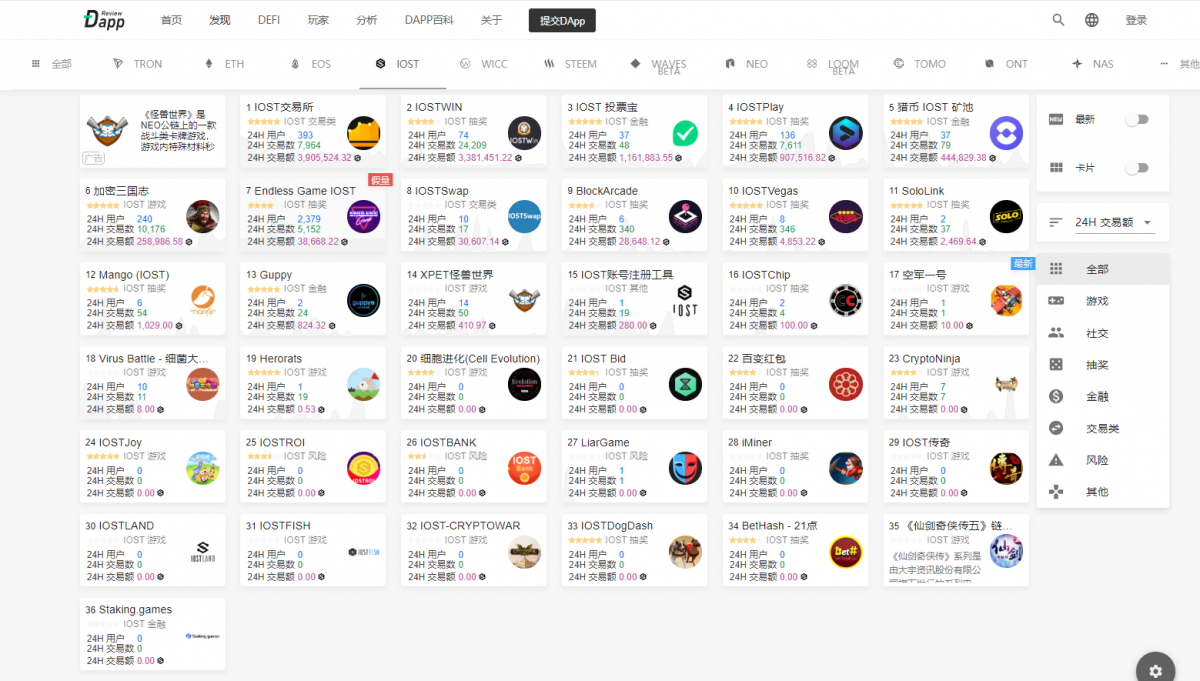Click the IOSTPlay app logo
The image size is (1200, 681).
coord(846,133)
